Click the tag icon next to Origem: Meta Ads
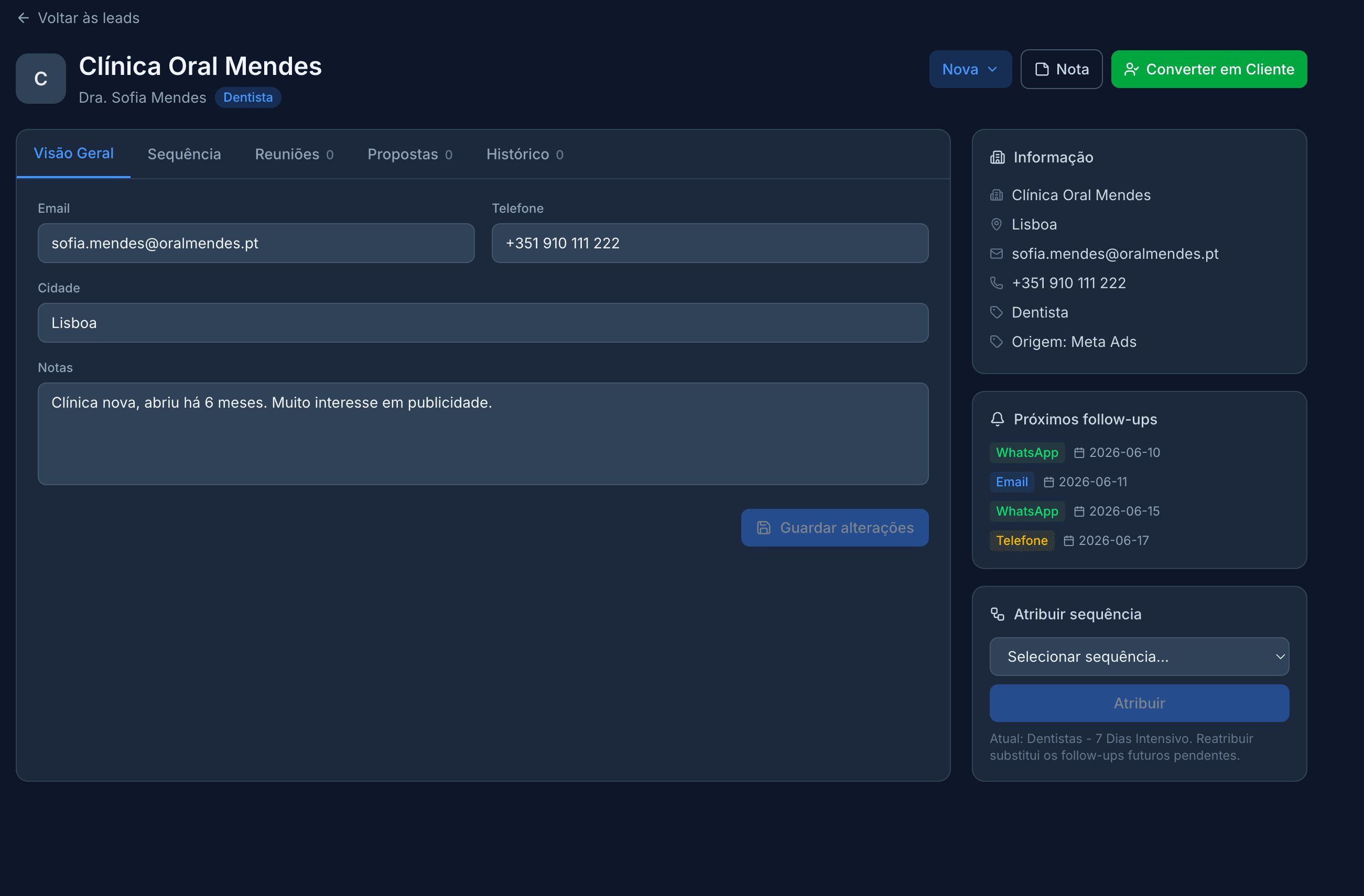Screen dimensions: 1364x896 point(997,342)
